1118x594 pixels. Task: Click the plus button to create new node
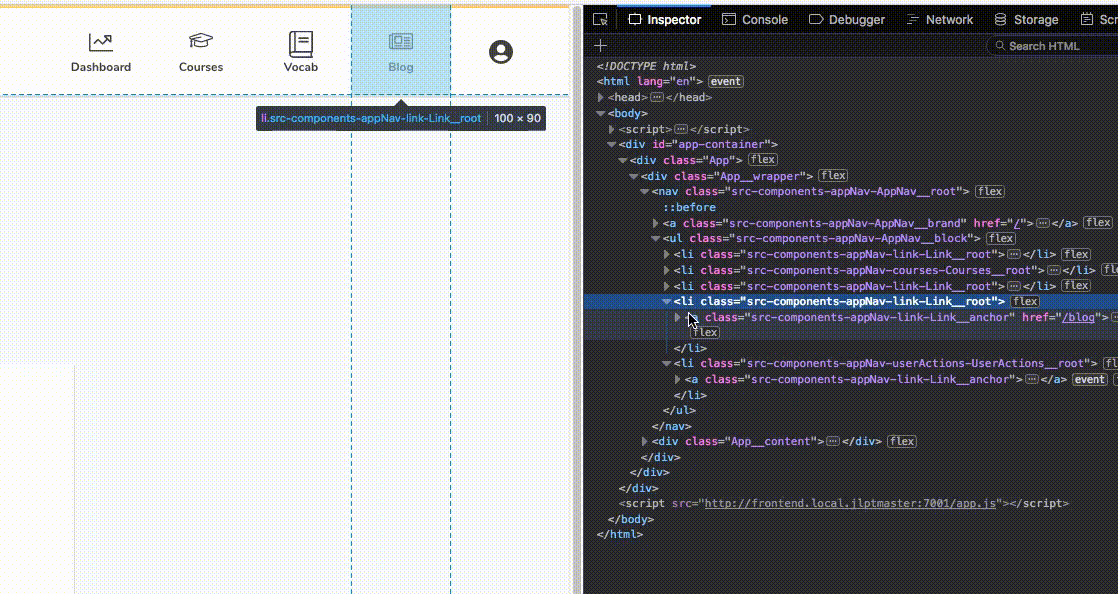[x=600, y=46]
